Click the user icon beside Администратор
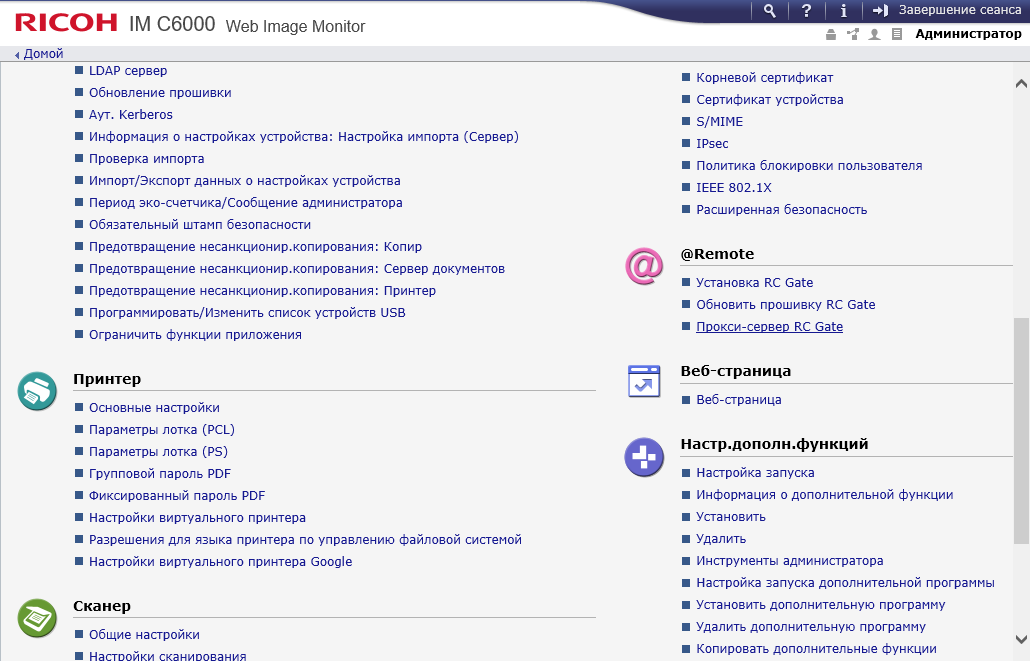The image size is (1030, 661). (x=874, y=34)
